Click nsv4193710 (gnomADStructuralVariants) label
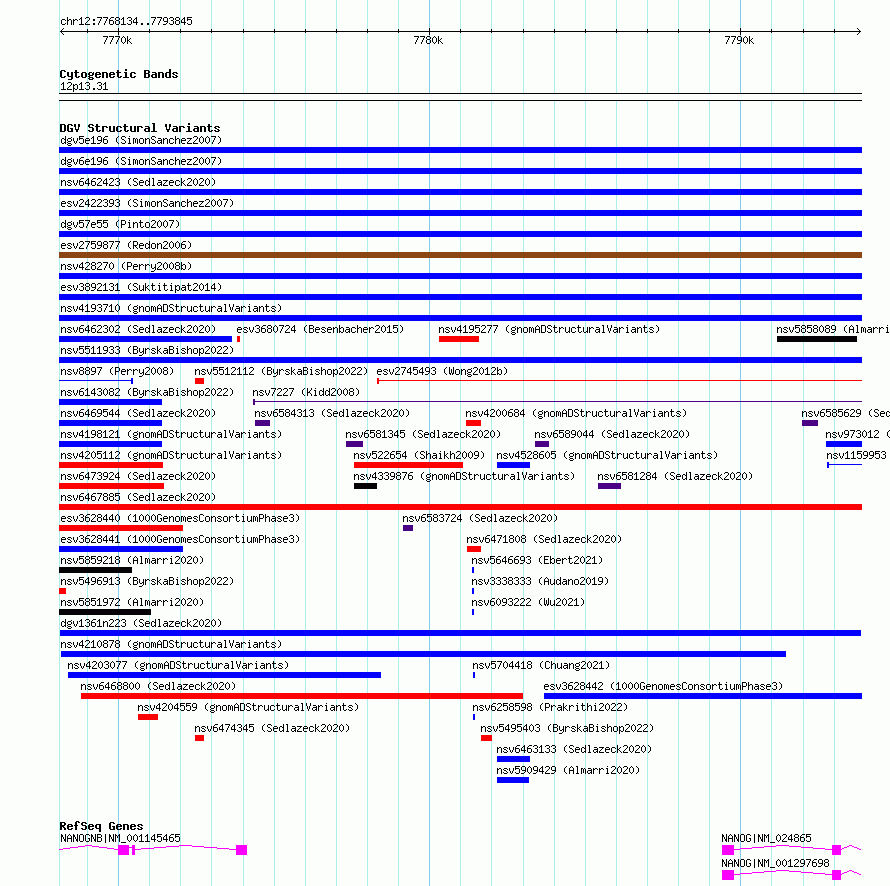The height and width of the screenshot is (886, 890). point(171,308)
